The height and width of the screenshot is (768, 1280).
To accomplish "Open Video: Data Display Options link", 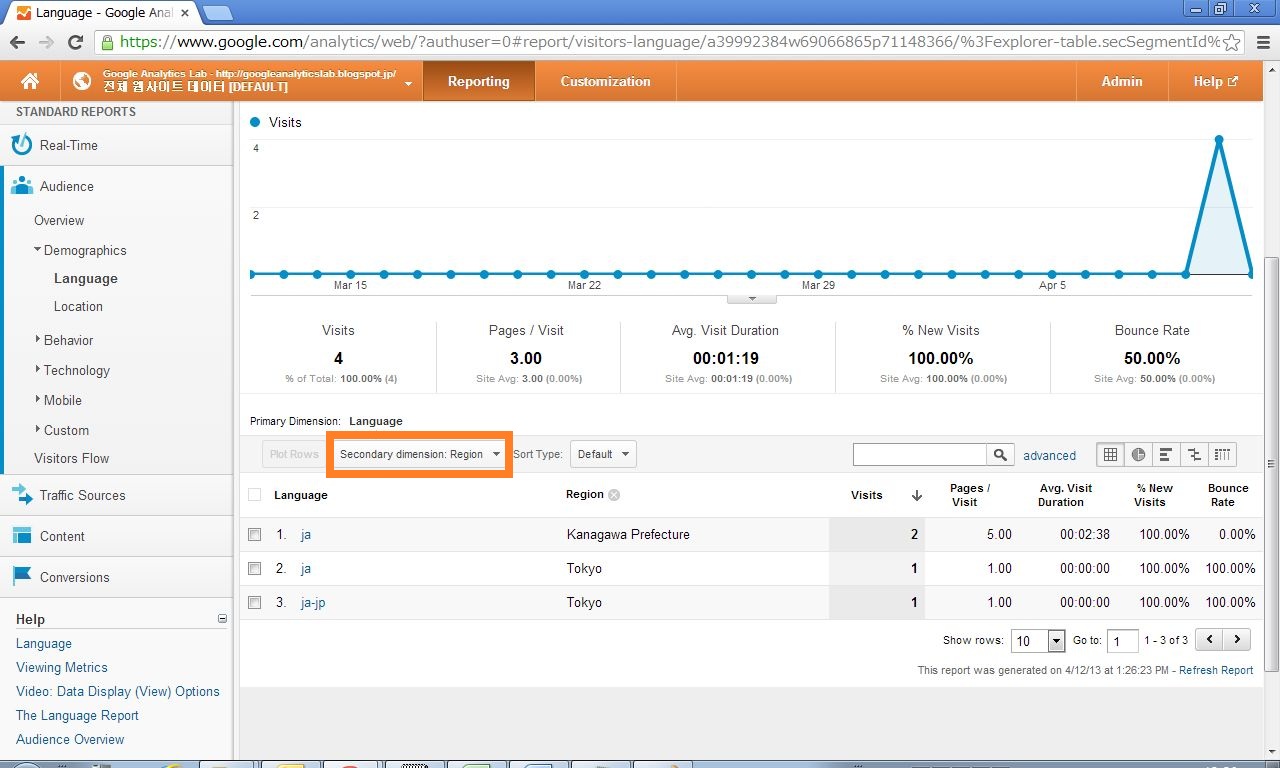I will (118, 691).
